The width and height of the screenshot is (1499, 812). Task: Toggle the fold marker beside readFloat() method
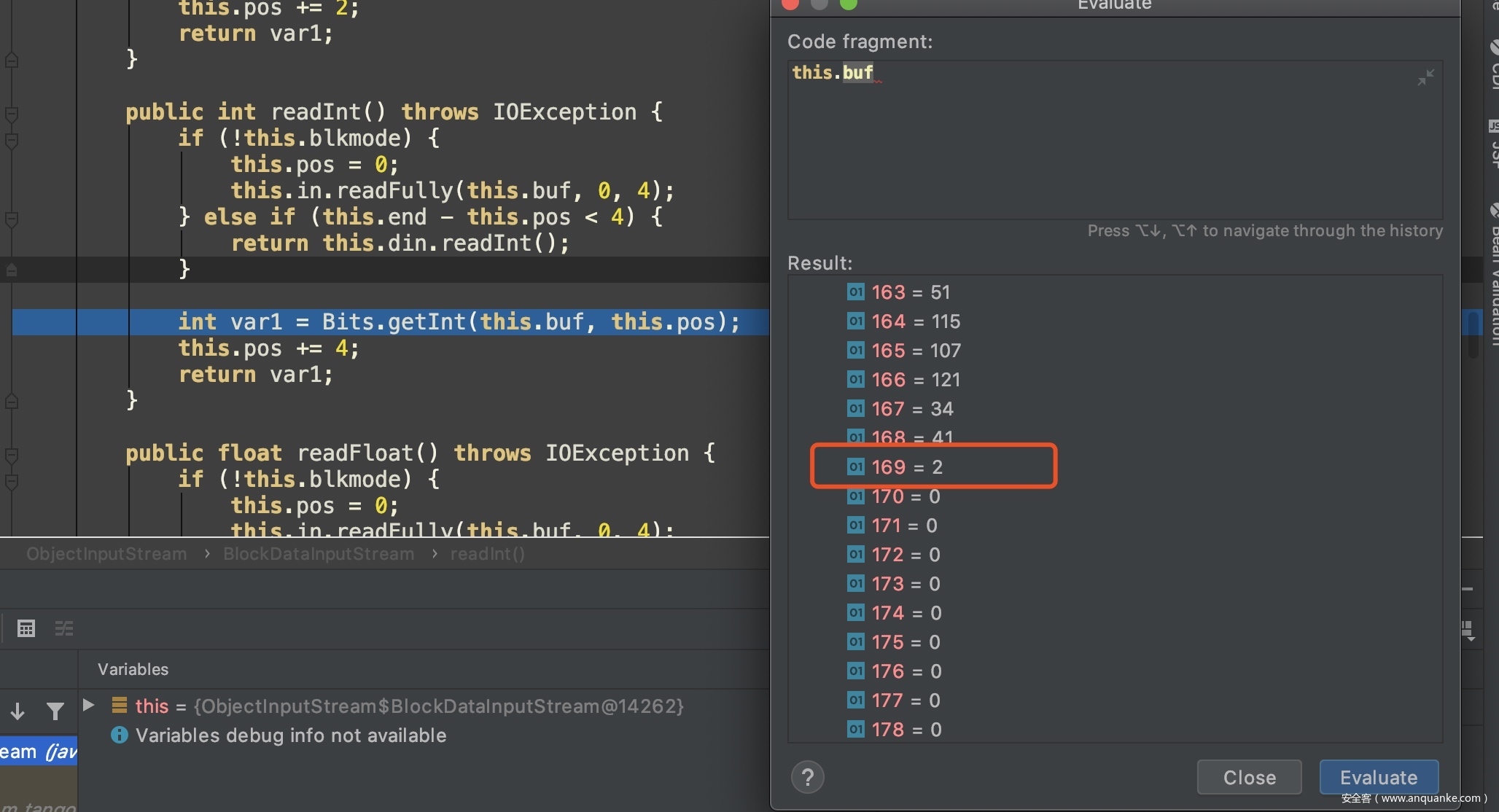pyautogui.click(x=12, y=456)
